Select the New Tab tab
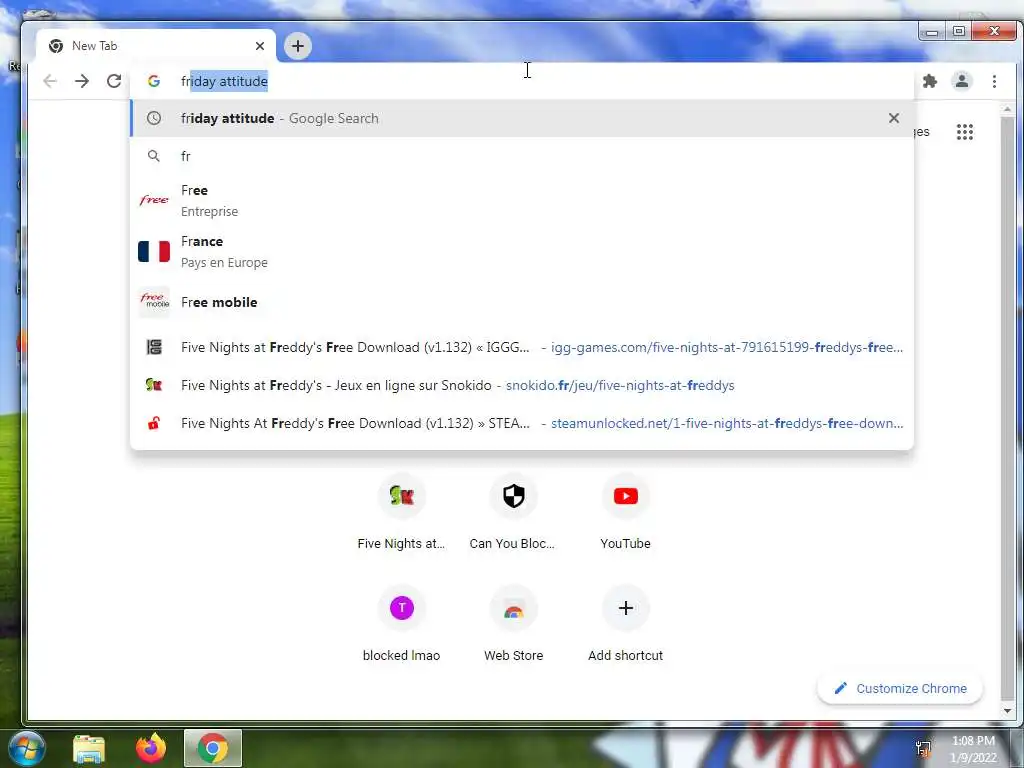1024x768 pixels. tap(156, 46)
